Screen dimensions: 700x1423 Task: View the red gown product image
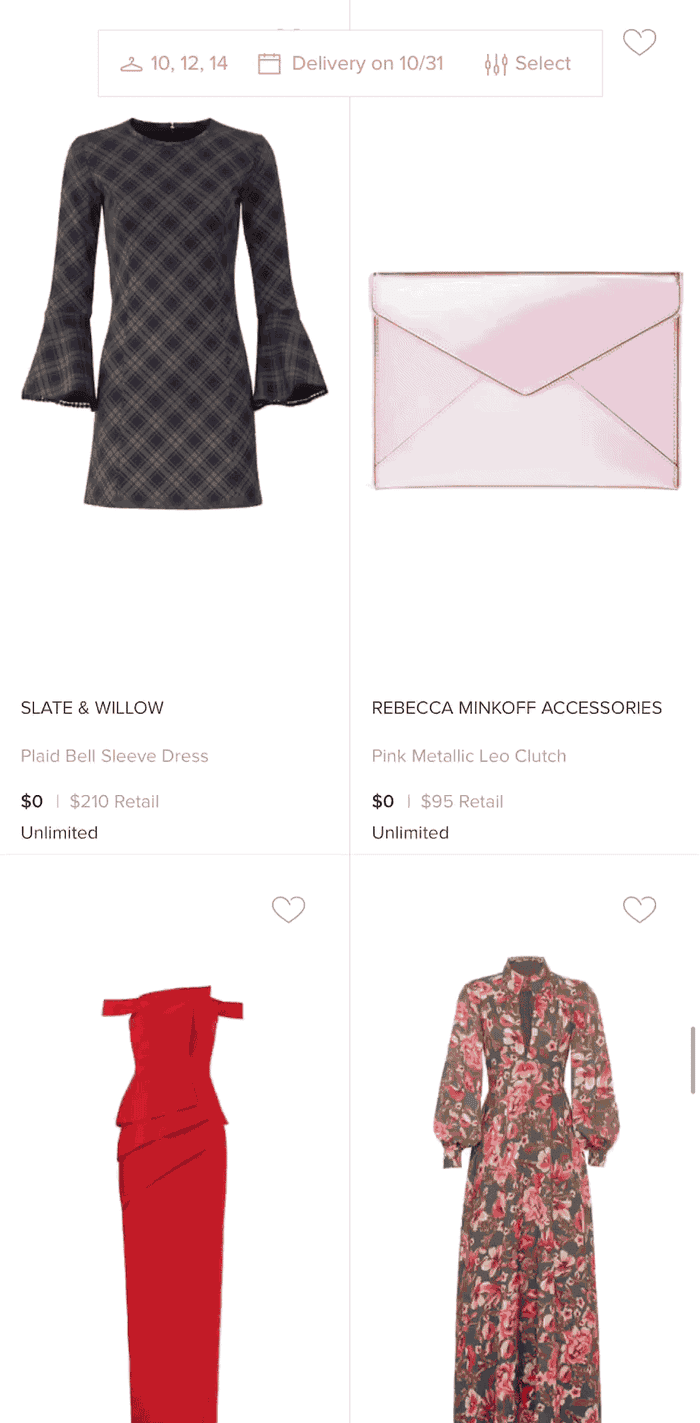[x=174, y=1200]
